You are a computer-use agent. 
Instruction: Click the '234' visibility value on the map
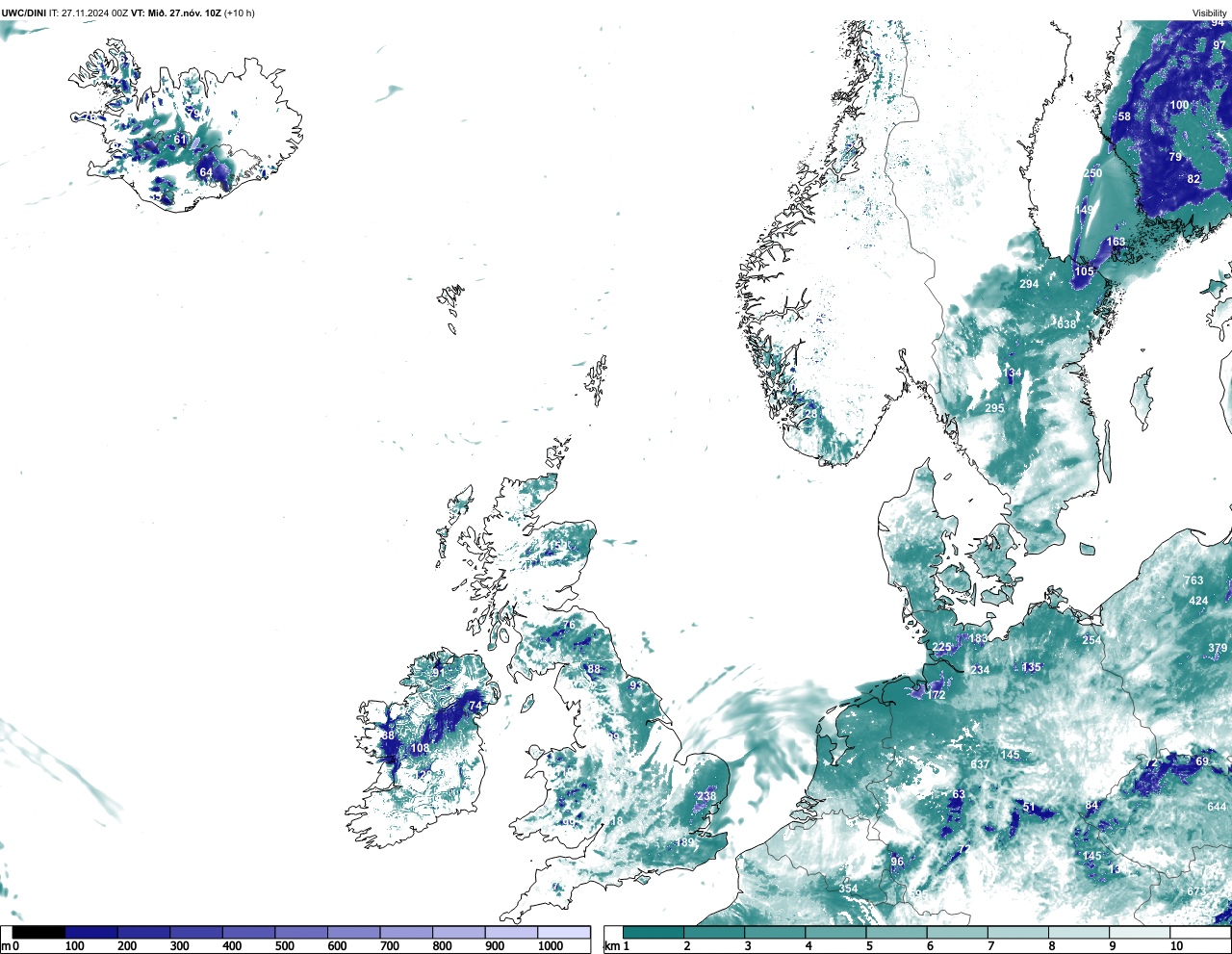click(x=980, y=670)
